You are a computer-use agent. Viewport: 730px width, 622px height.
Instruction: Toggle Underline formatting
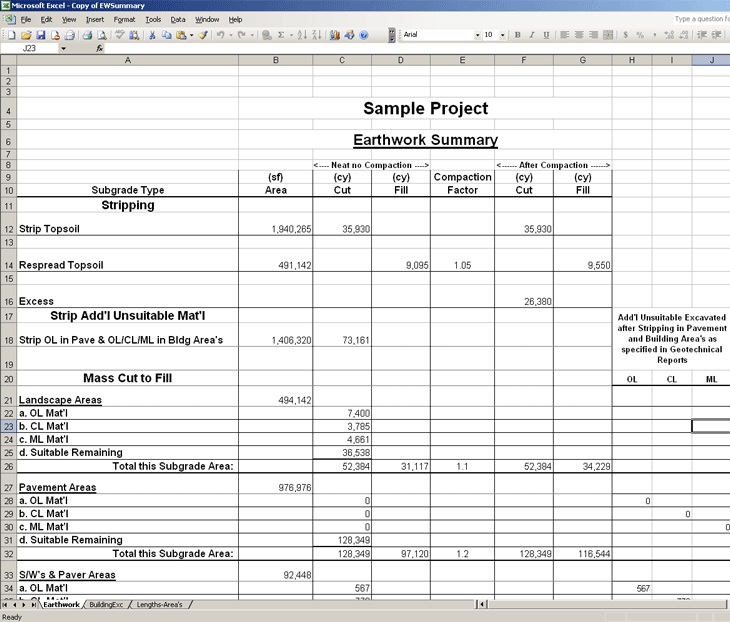544,35
